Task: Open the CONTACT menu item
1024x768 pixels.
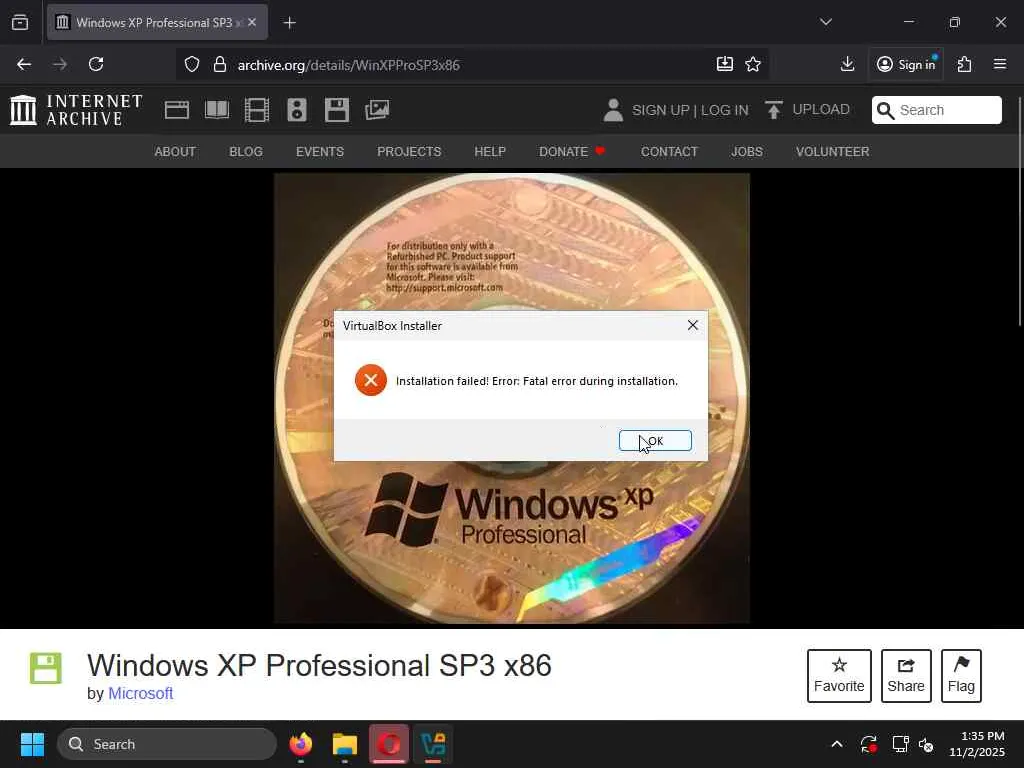Action: [x=669, y=152]
